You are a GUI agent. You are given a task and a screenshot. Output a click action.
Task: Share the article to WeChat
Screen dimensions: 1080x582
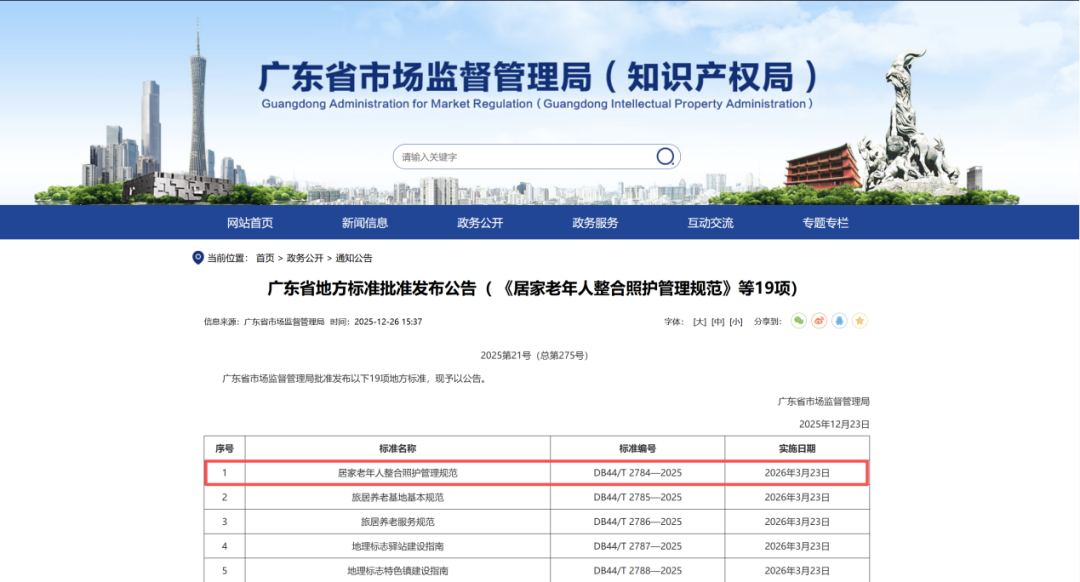coord(798,321)
